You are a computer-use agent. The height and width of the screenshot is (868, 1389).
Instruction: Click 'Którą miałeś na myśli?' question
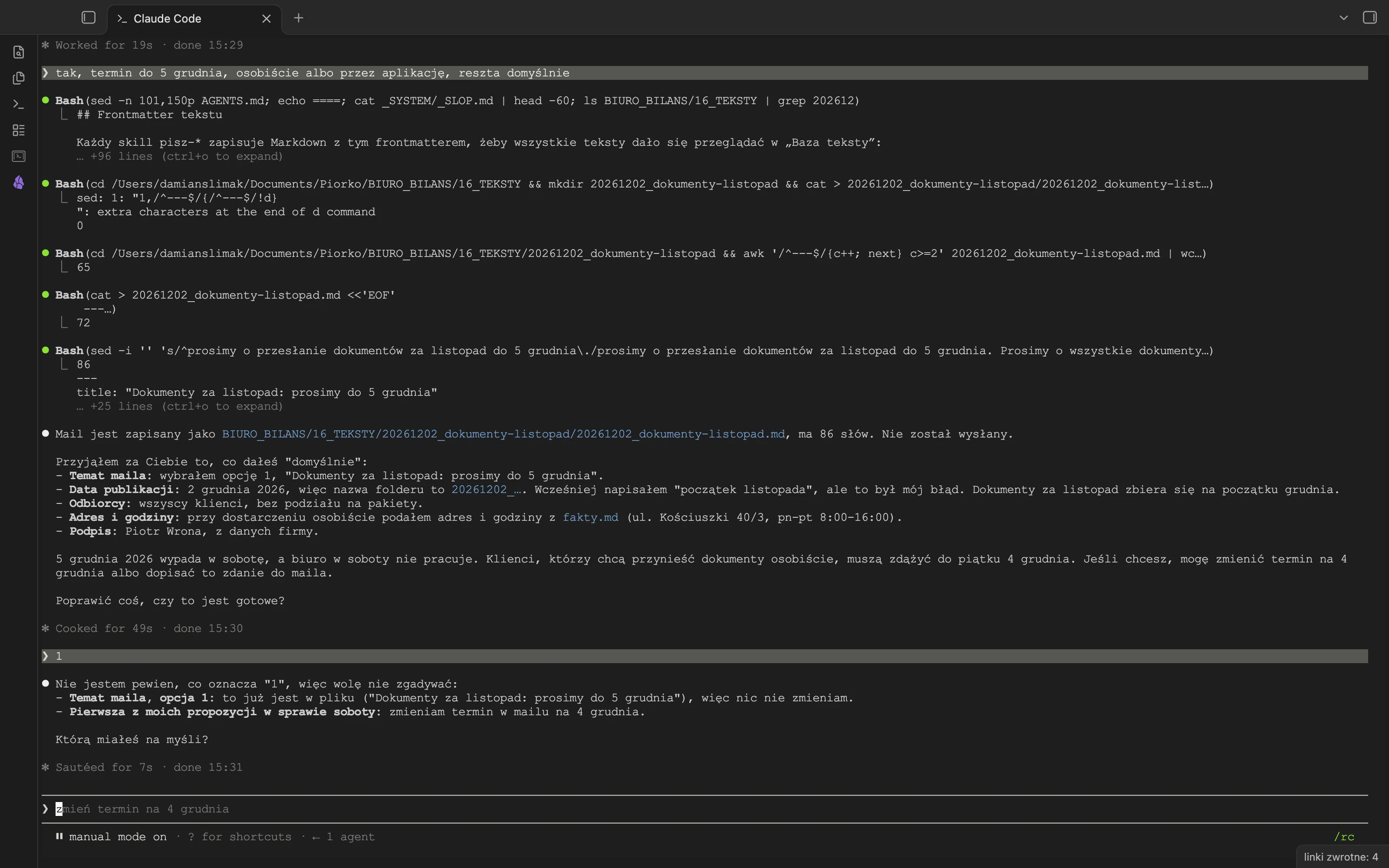(132, 740)
